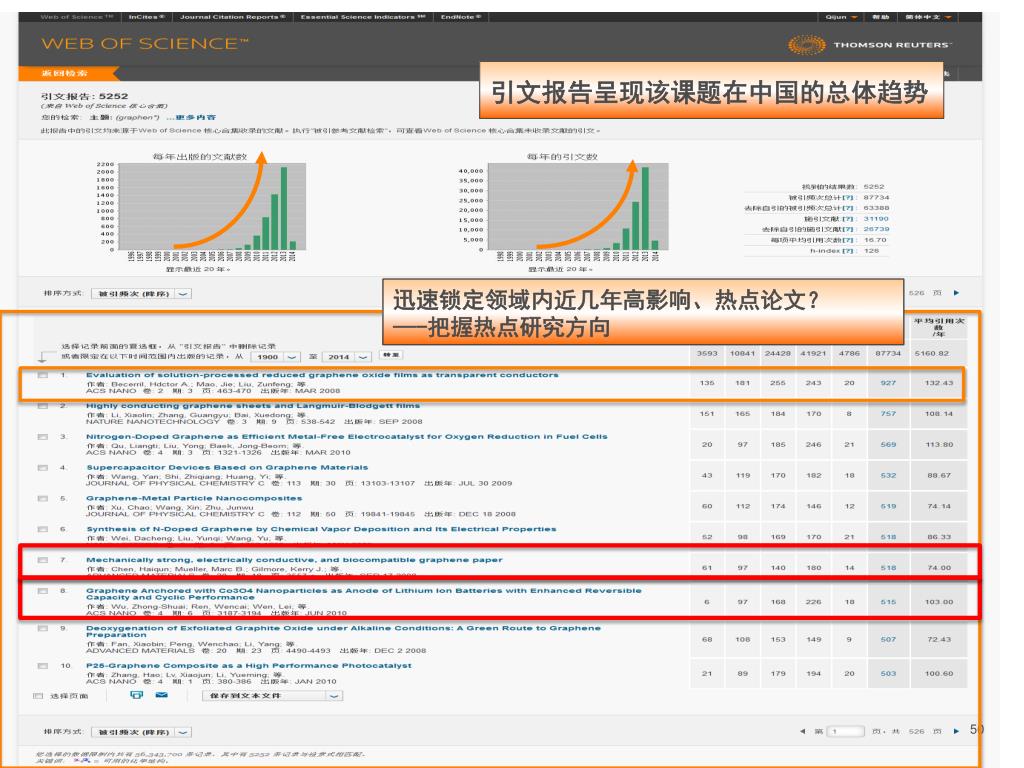Click the Thomson Reuters logo
The image size is (1024, 768).
870,44
